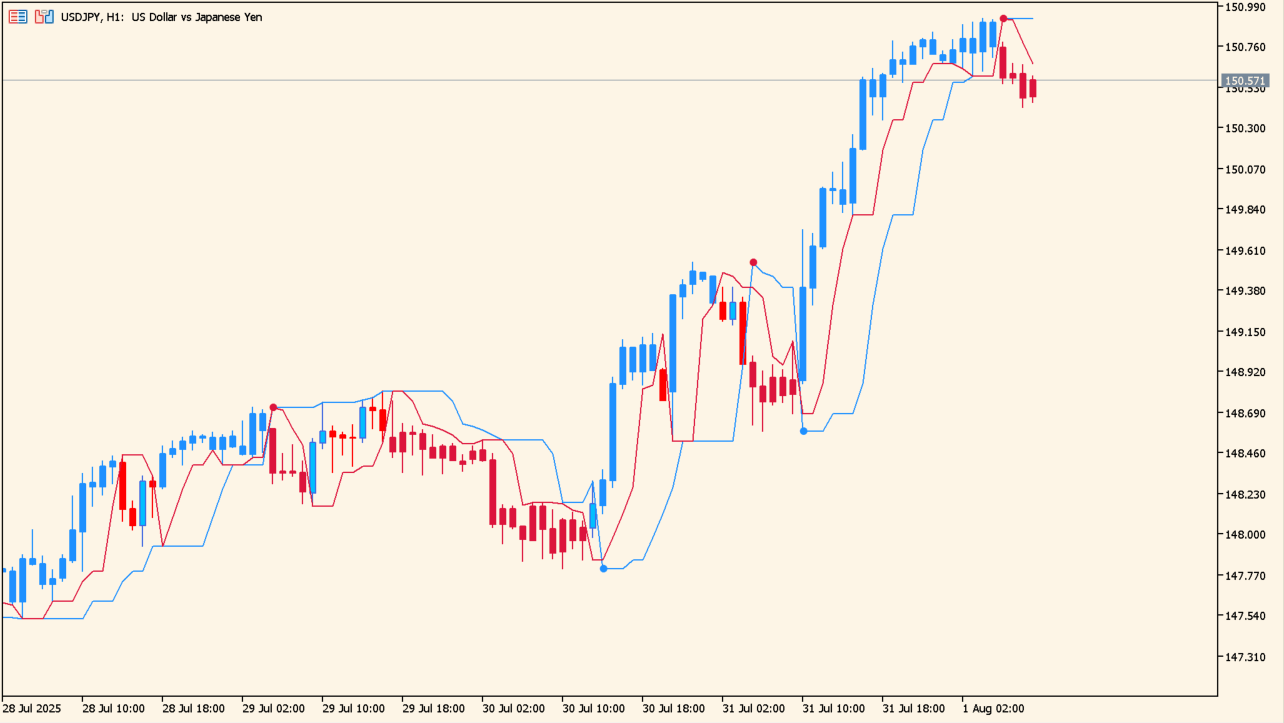This screenshot has width=1284, height=723.
Task: Open the One Click Trading panel icon
Action: tap(18, 17)
